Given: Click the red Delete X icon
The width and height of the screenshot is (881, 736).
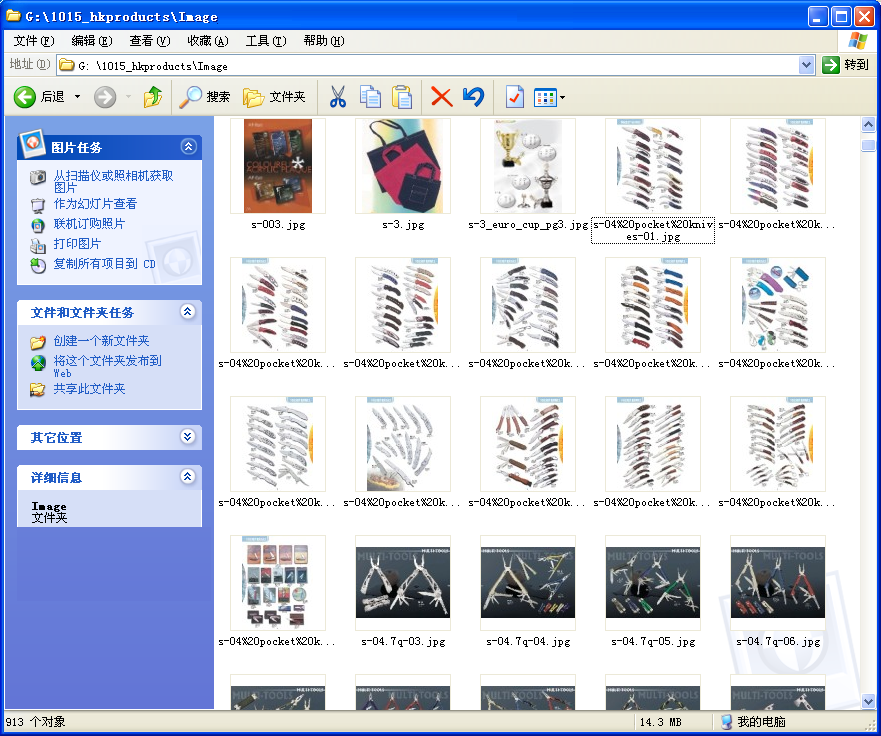Looking at the screenshot, I should tap(441, 97).
